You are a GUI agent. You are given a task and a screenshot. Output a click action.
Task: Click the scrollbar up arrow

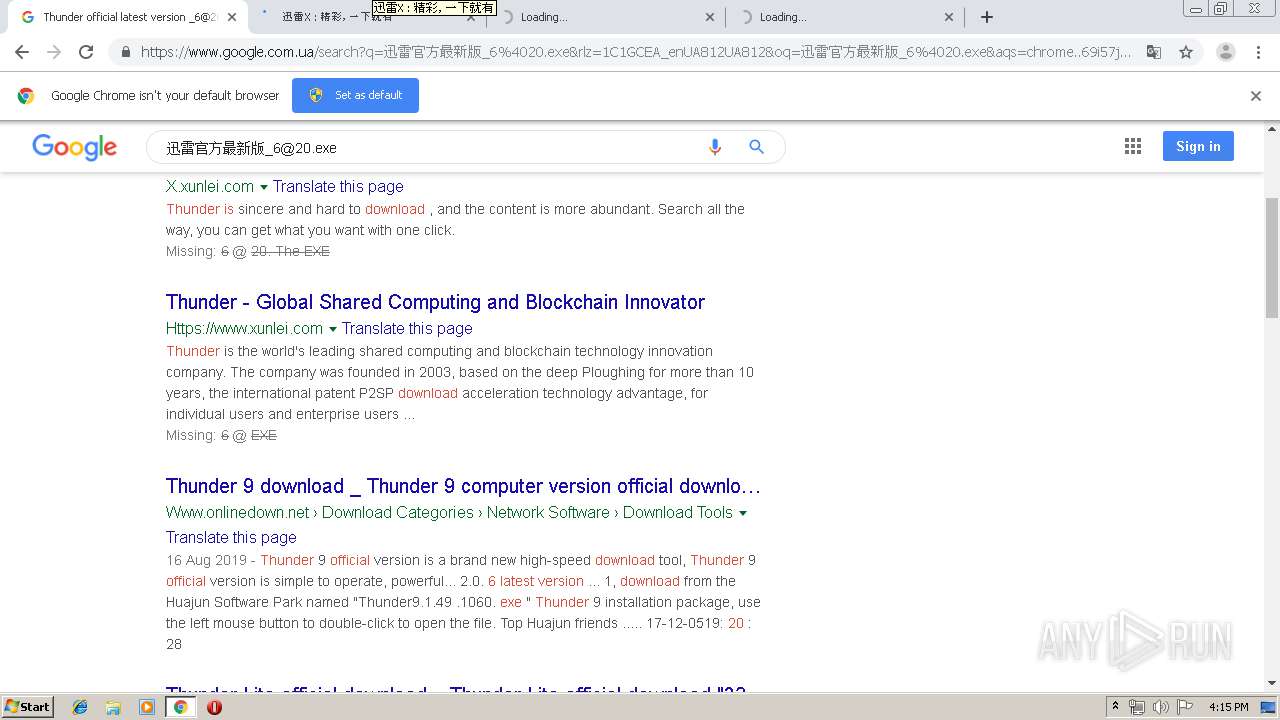pyautogui.click(x=1272, y=129)
